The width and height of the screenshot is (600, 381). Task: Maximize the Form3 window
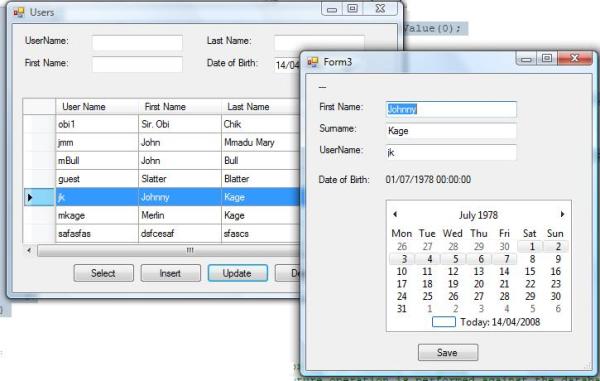(548, 59)
